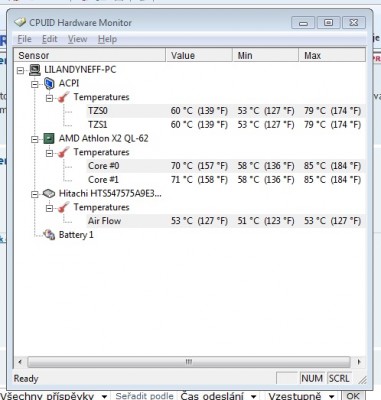Screen dimensions: 381x400
Task: Click the NUM status bar indicator
Action: [x=312, y=379]
